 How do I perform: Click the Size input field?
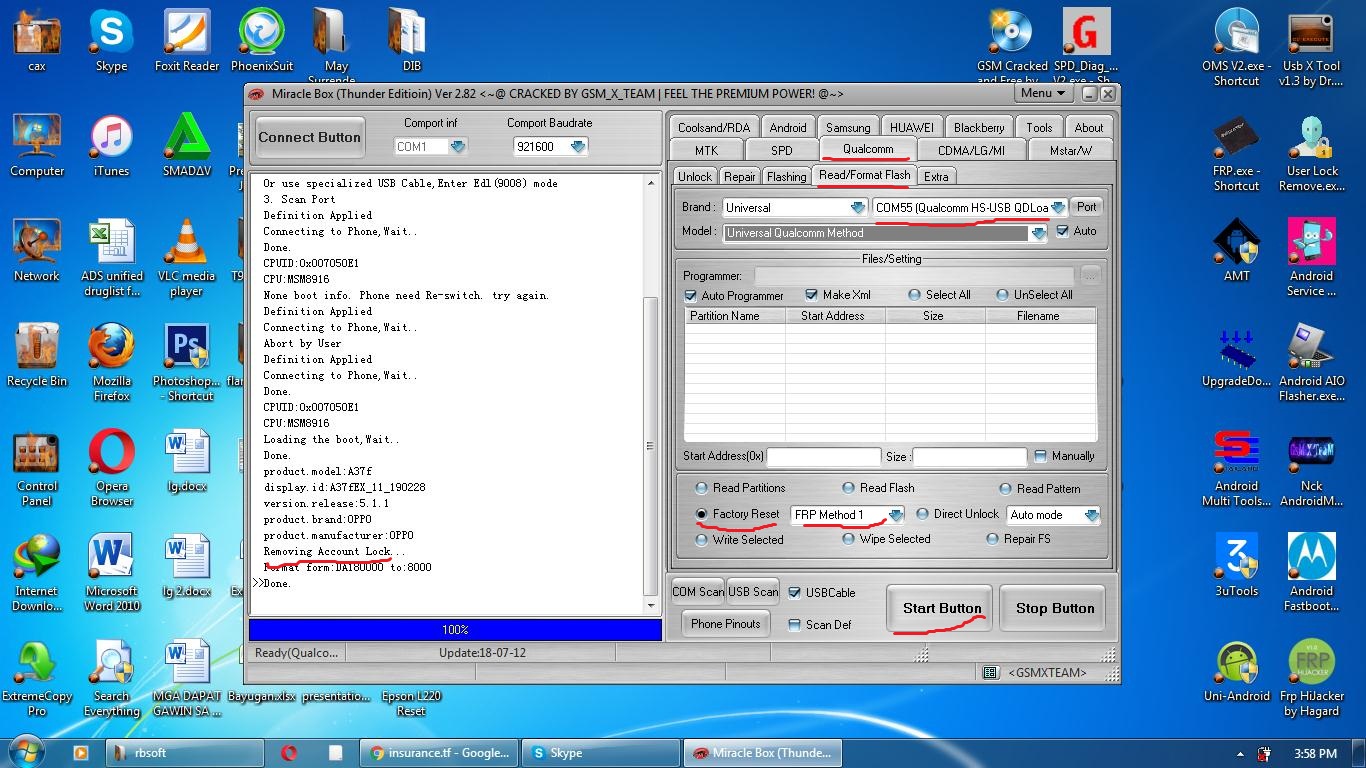click(x=969, y=456)
